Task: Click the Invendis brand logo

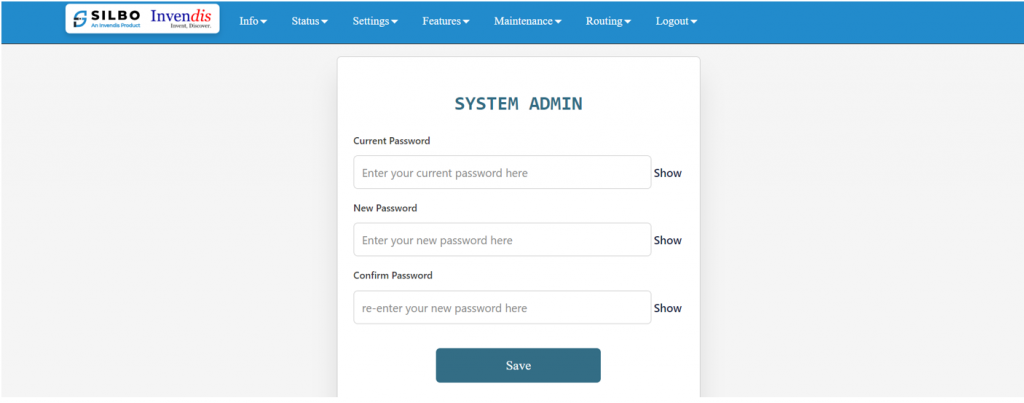Action: coord(180,19)
